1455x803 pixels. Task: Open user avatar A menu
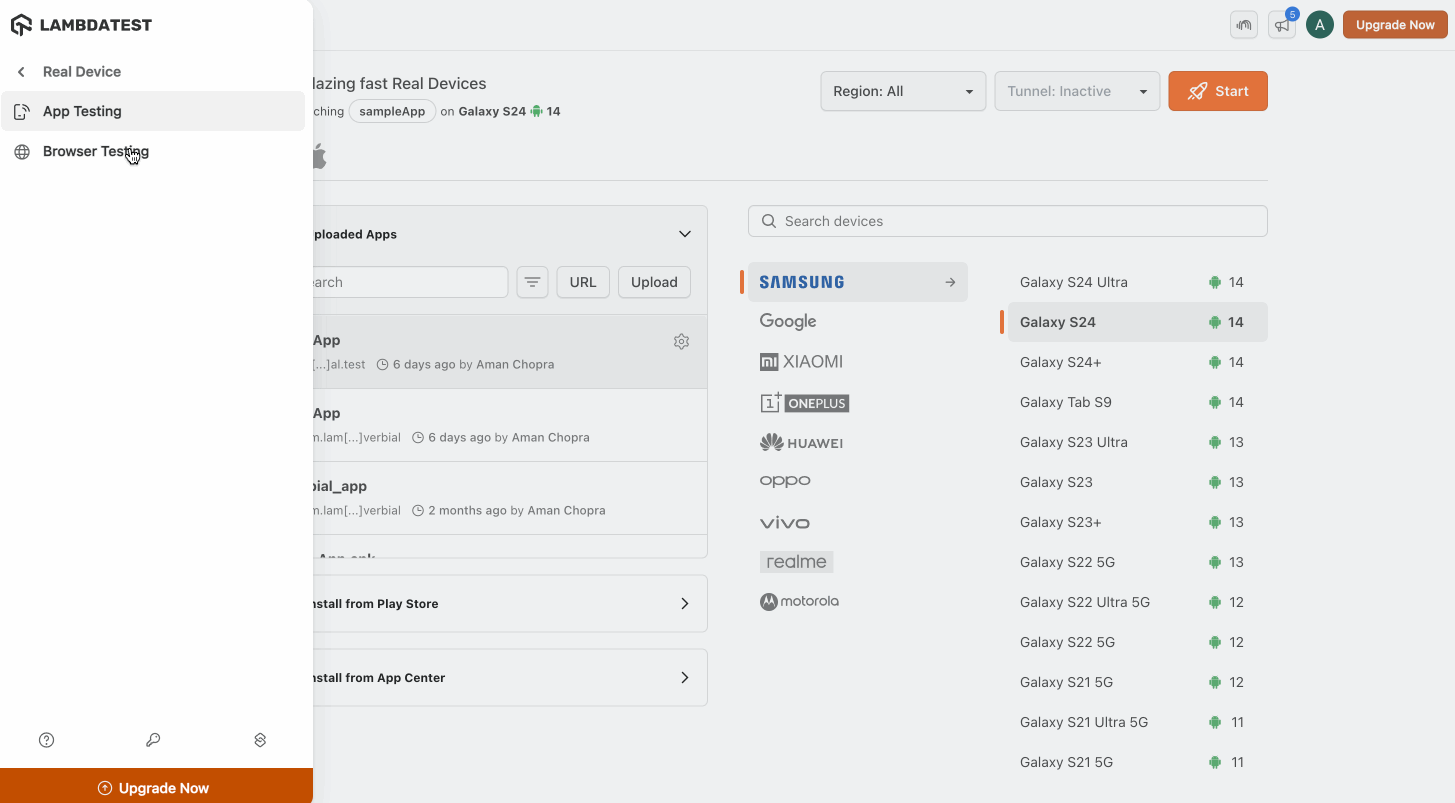(x=1319, y=25)
